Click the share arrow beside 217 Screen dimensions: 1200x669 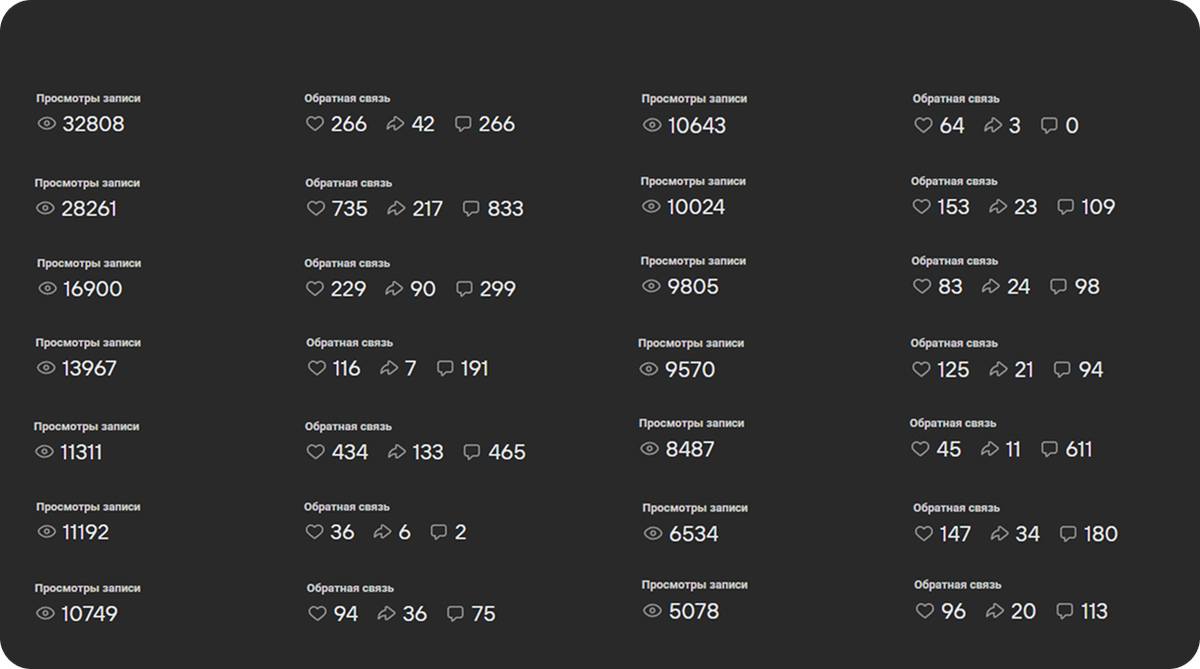coord(396,208)
